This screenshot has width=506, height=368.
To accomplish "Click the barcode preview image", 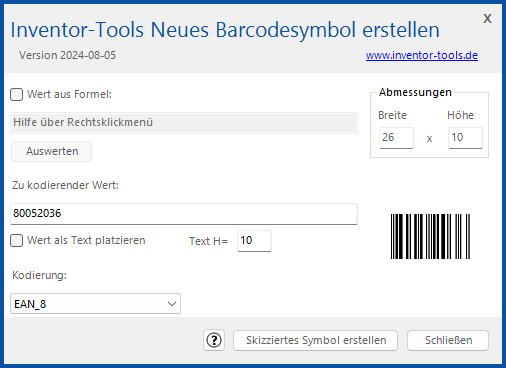I will point(430,236).
